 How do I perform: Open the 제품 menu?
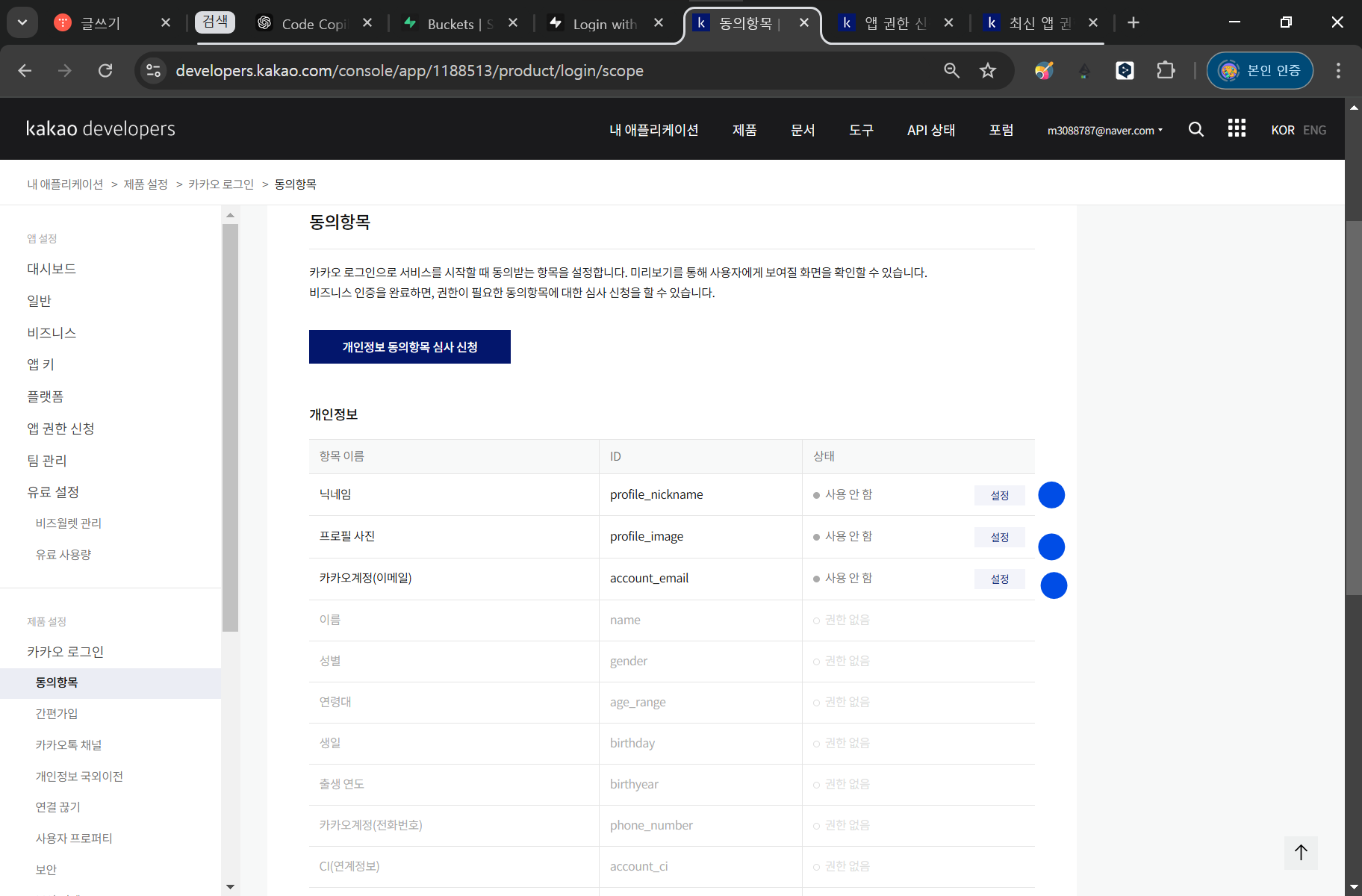click(744, 130)
